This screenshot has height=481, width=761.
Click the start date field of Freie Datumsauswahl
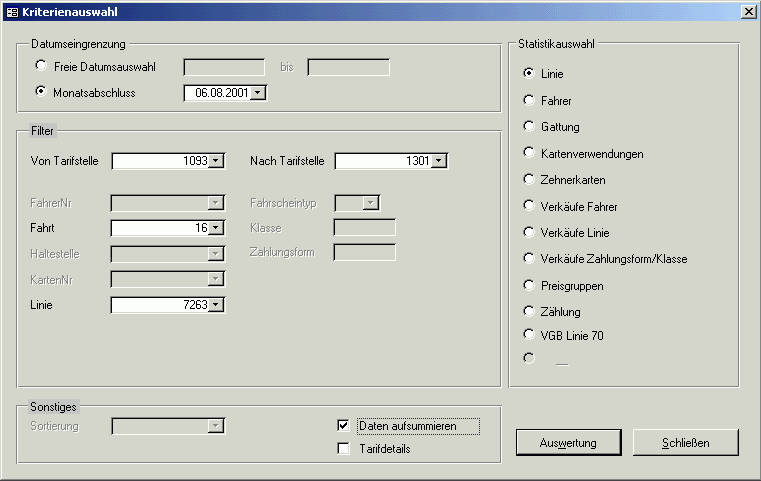pyautogui.click(x=224, y=67)
